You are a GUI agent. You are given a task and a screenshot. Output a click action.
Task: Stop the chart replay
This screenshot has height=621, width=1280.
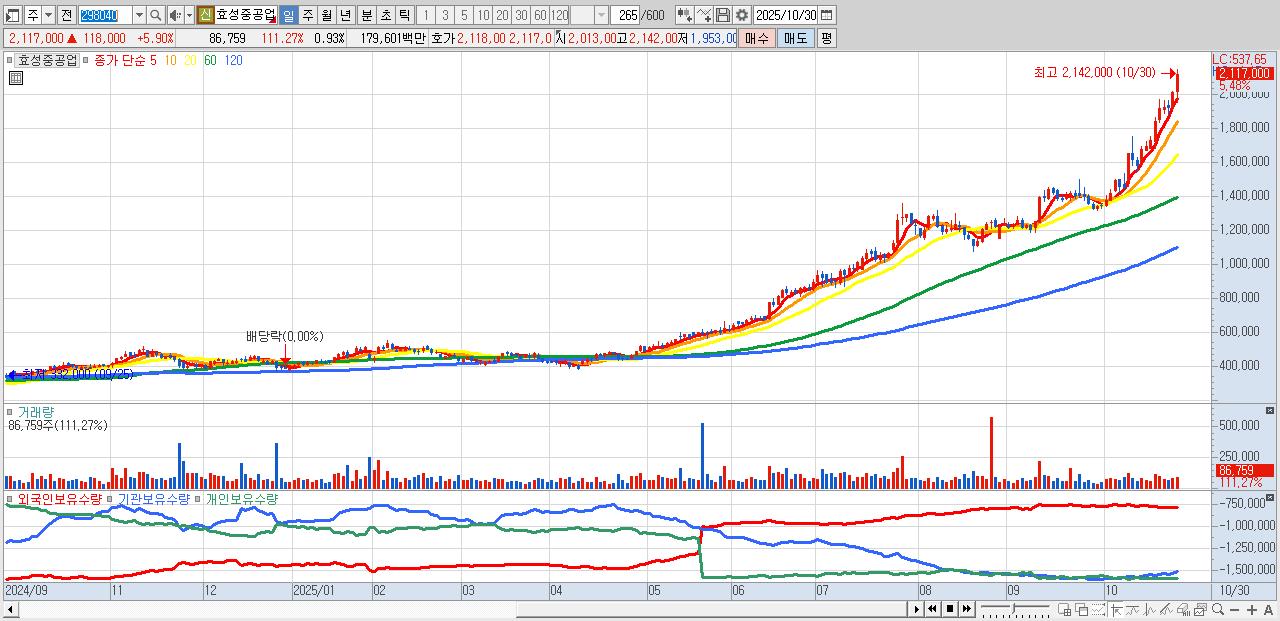coord(950,609)
